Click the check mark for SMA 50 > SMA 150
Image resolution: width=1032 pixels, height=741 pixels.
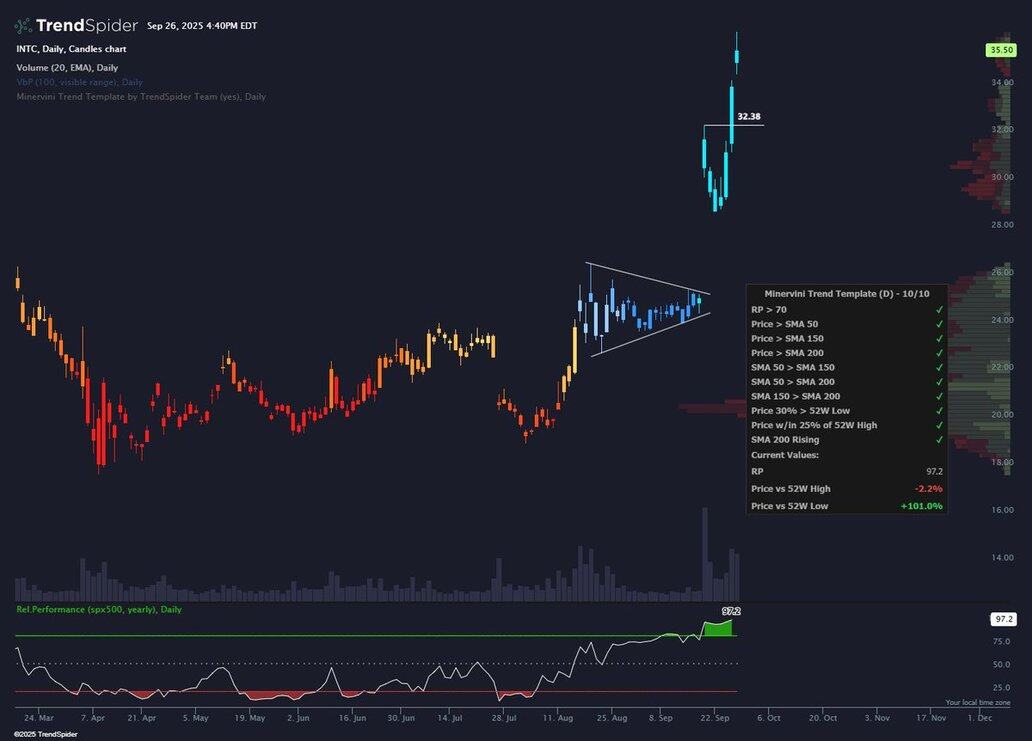939,368
